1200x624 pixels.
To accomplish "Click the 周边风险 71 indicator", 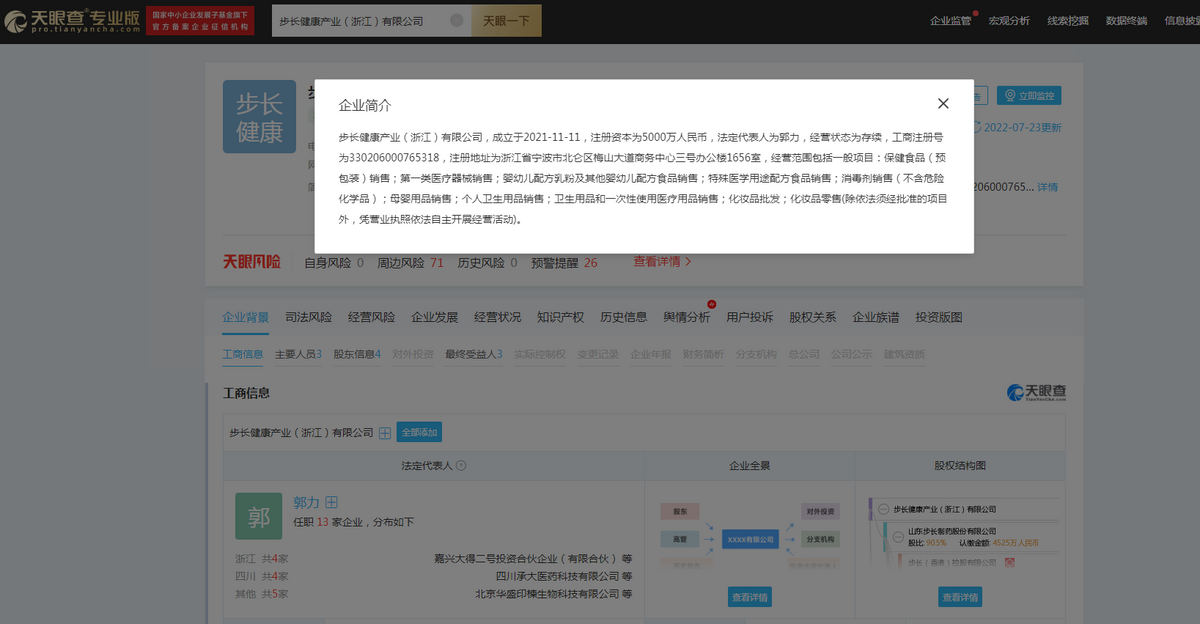I will coord(410,263).
